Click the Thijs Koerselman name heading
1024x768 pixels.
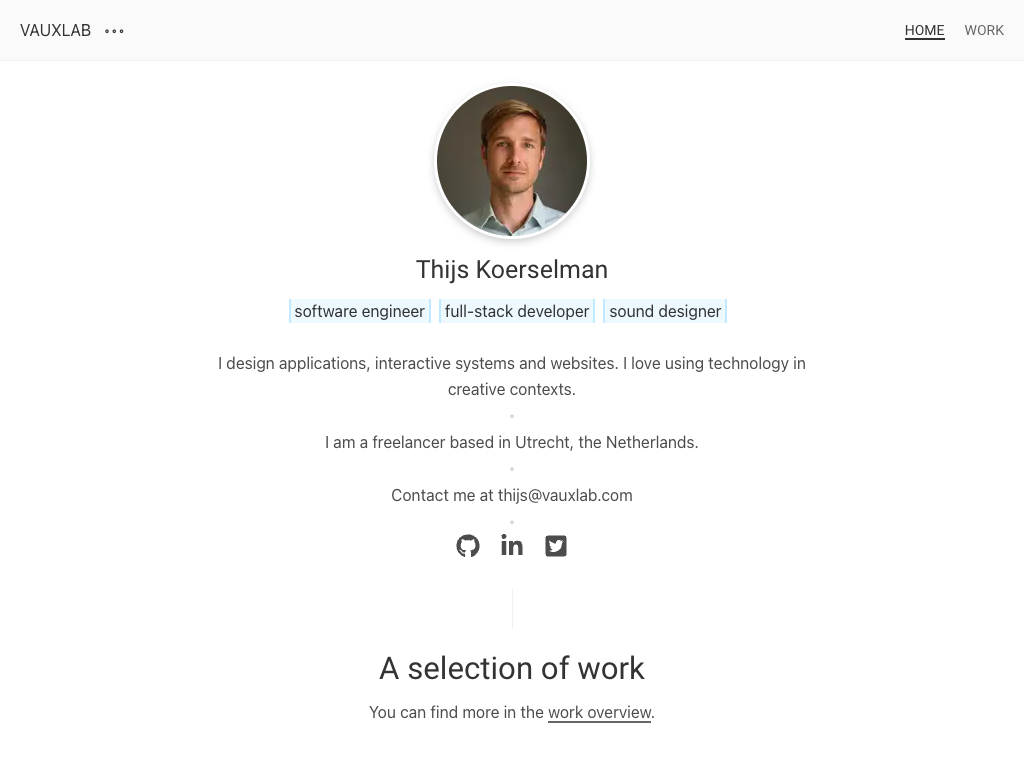(x=512, y=270)
